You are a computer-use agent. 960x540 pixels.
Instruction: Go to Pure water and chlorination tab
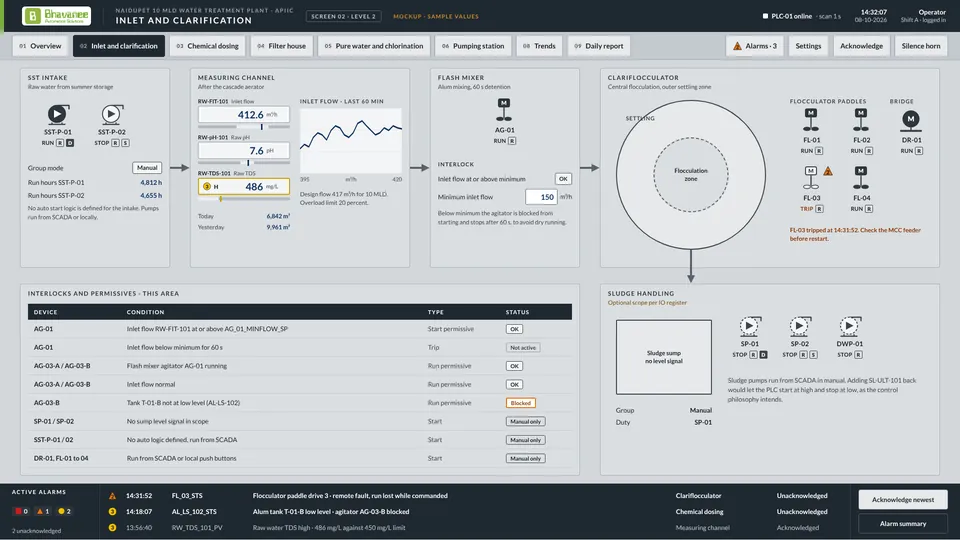tap(373, 46)
